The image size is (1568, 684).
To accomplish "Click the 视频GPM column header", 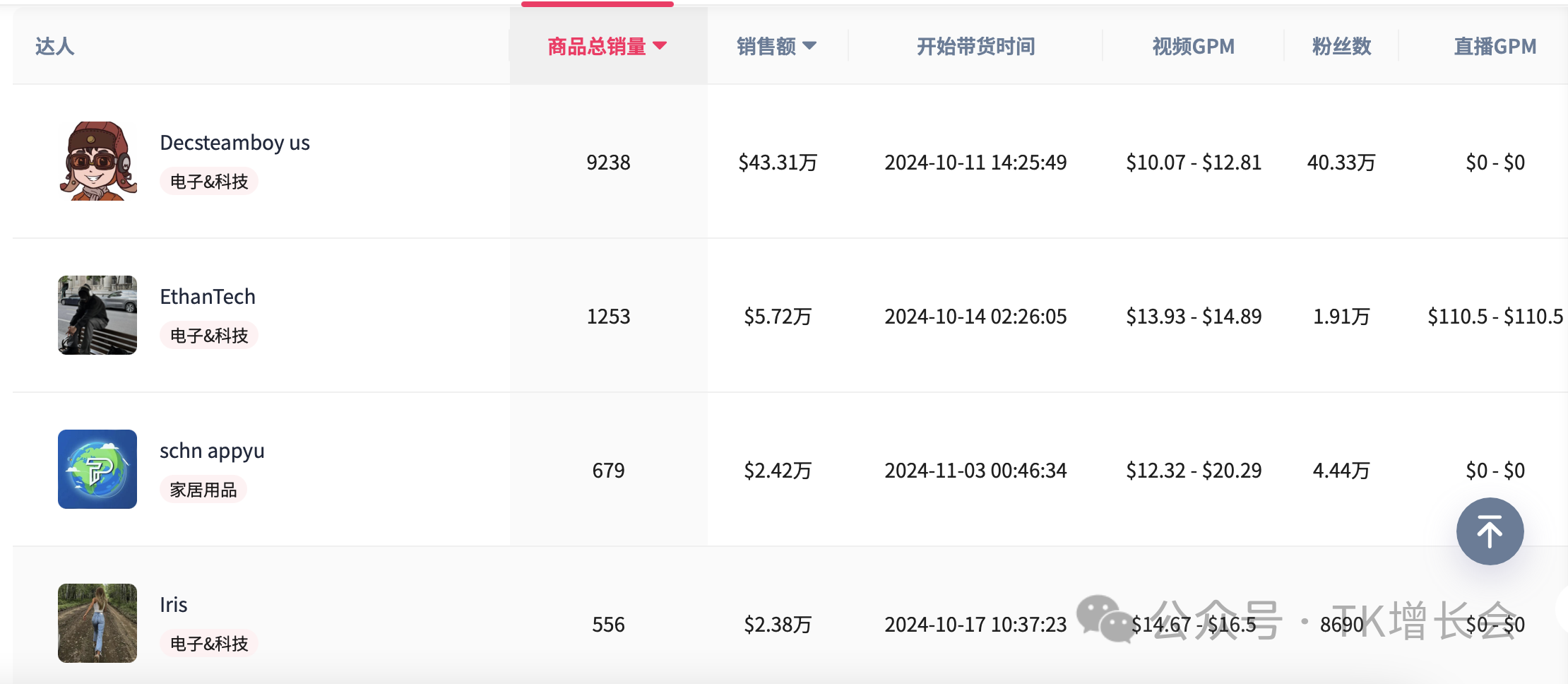I will click(1193, 47).
